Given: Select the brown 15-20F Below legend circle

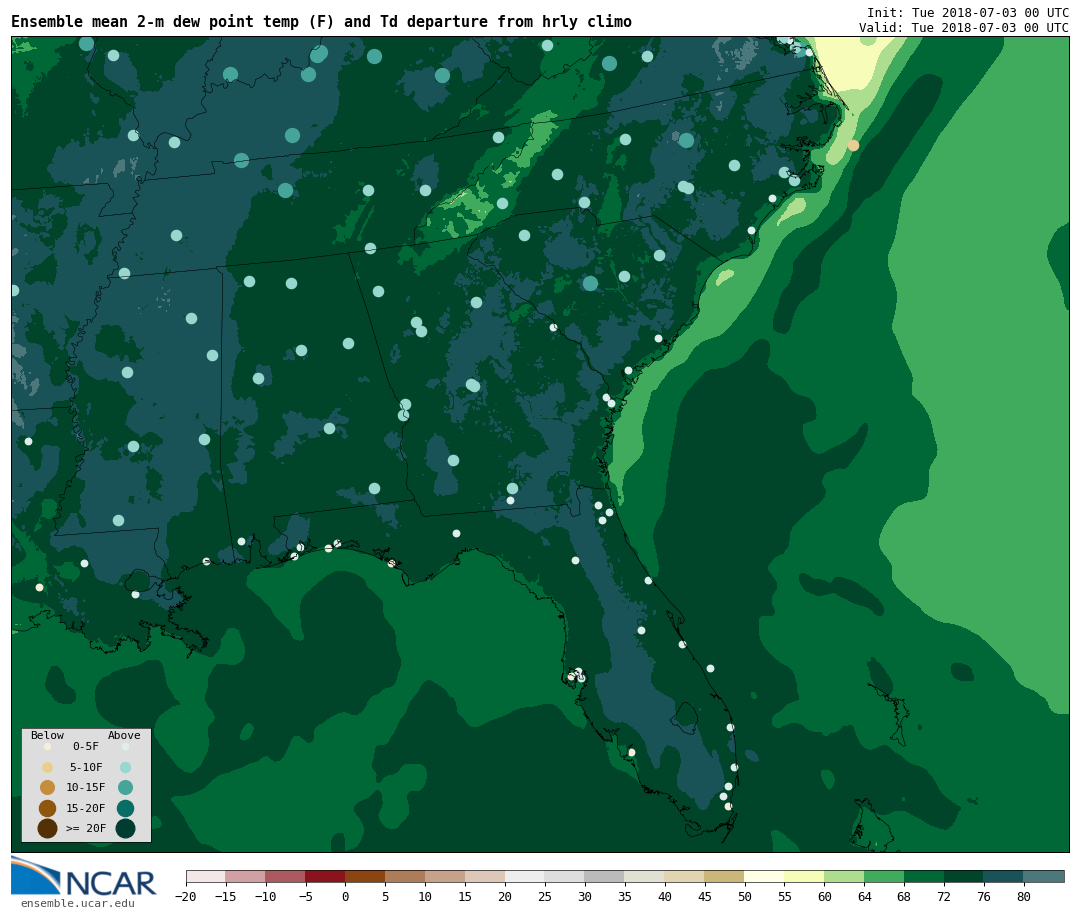Looking at the screenshot, I should point(47,808).
